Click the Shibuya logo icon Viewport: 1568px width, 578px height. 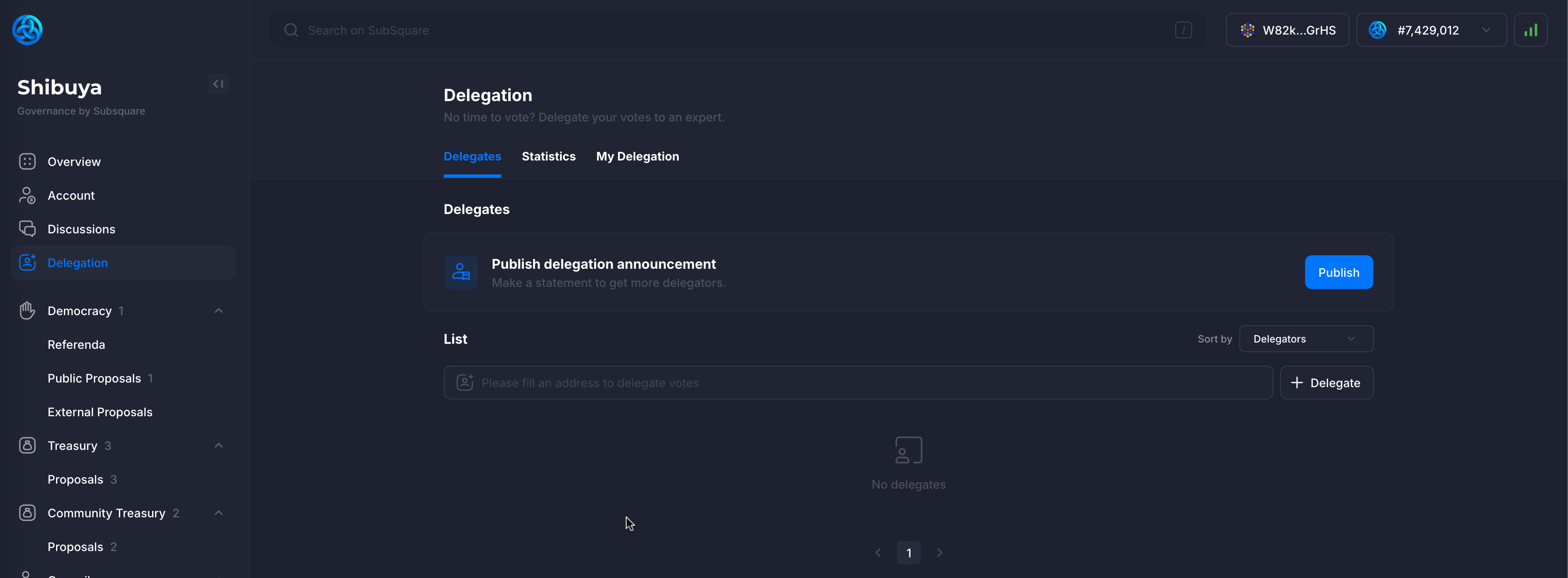coord(27,30)
